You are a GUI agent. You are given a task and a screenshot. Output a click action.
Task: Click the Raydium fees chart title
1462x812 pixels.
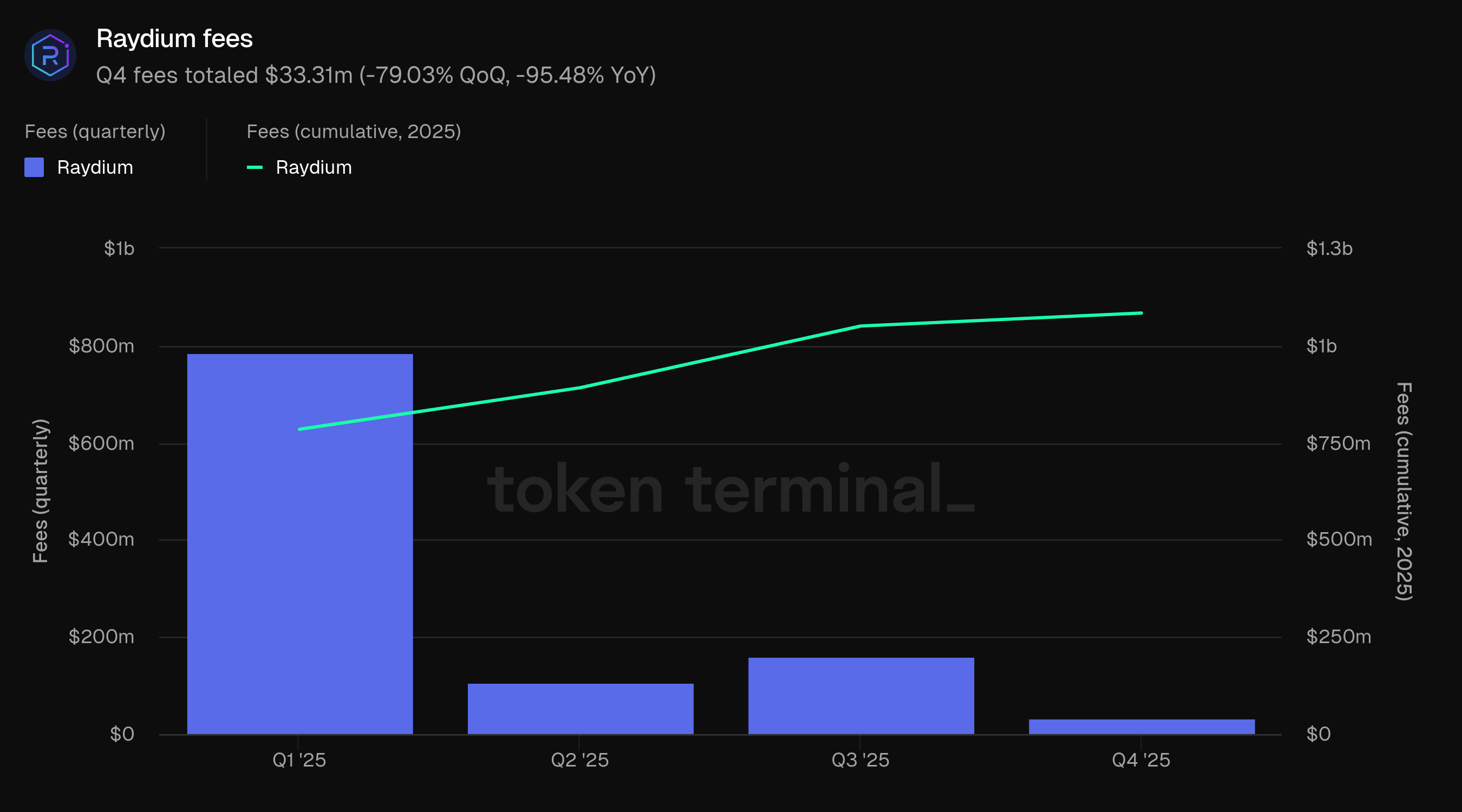(174, 38)
